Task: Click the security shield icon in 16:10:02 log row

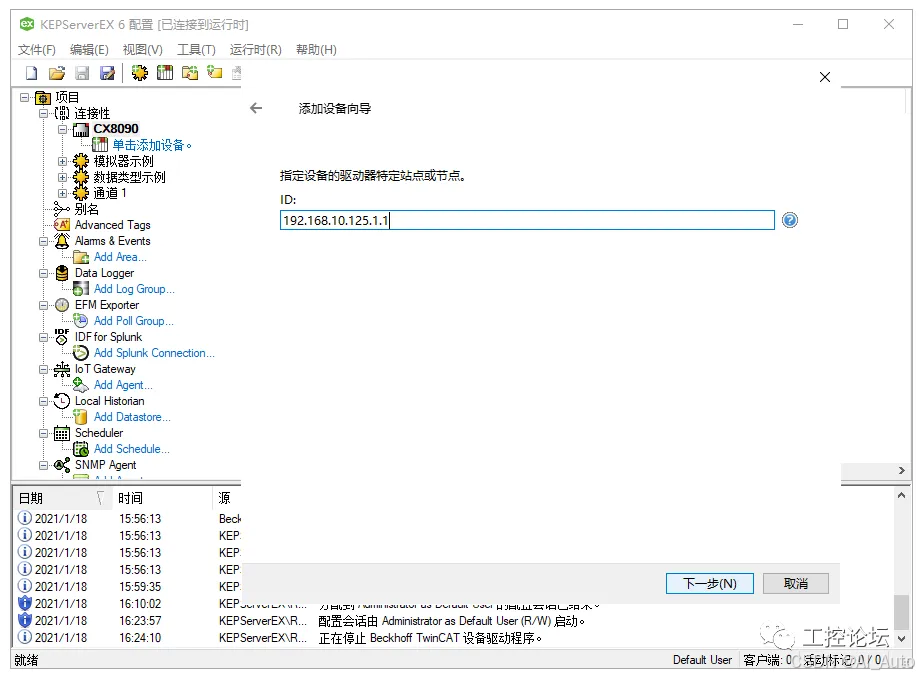Action: point(25,603)
